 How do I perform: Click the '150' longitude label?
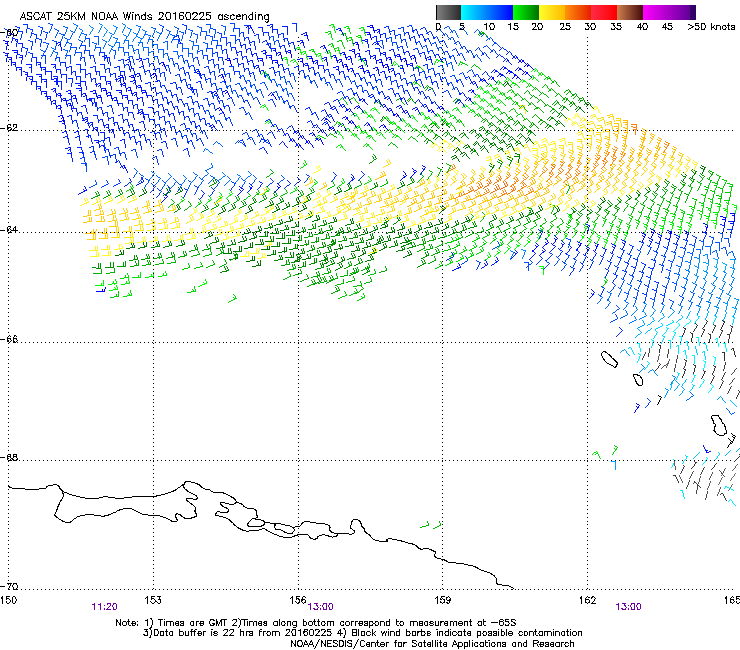[x=8, y=600]
